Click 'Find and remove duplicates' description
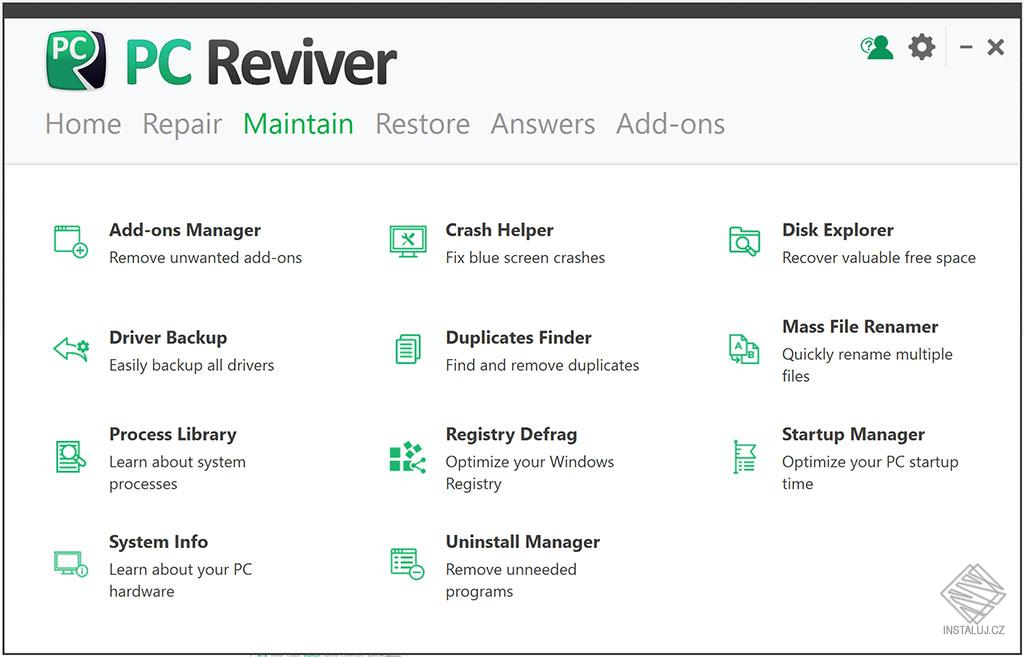1024x657 pixels. tap(542, 365)
